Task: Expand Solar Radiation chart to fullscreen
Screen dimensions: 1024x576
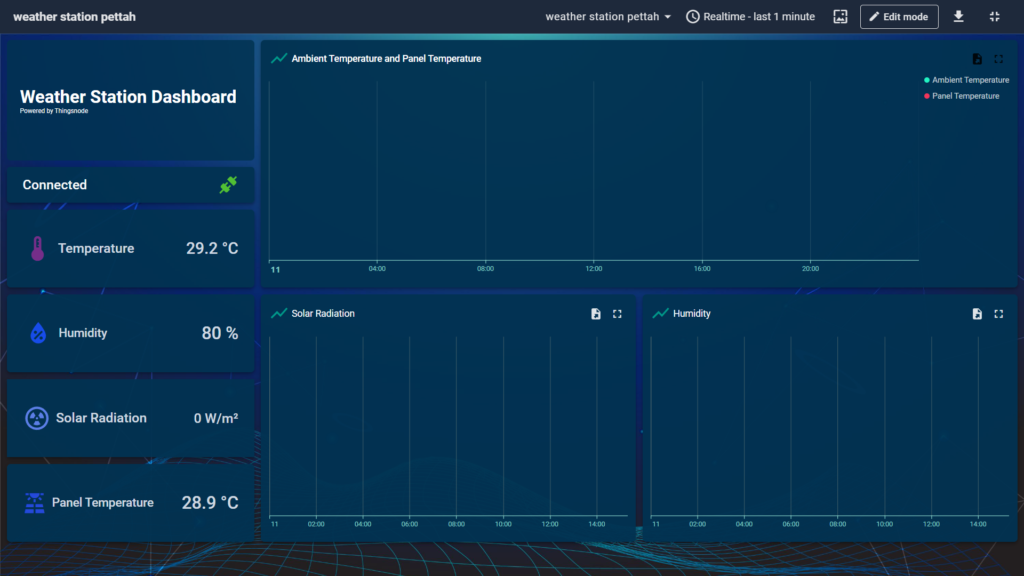Action: pos(617,314)
